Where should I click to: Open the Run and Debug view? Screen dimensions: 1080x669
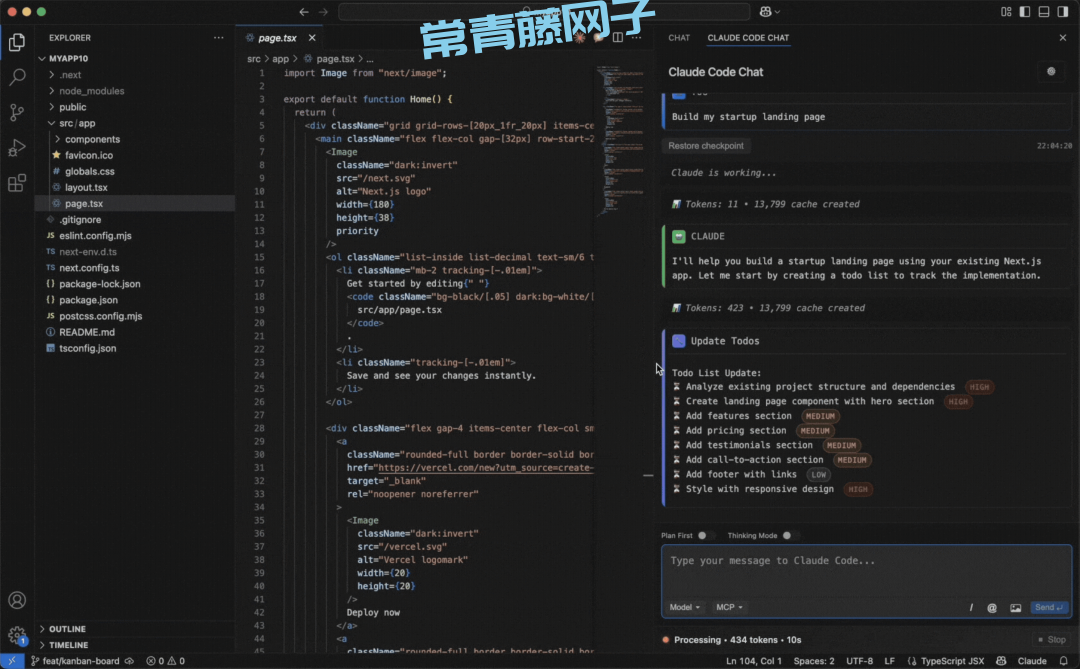pos(17,148)
